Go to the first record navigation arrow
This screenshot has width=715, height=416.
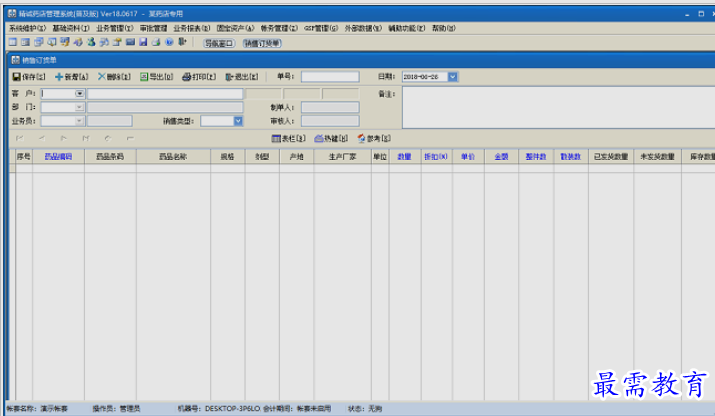[20, 138]
